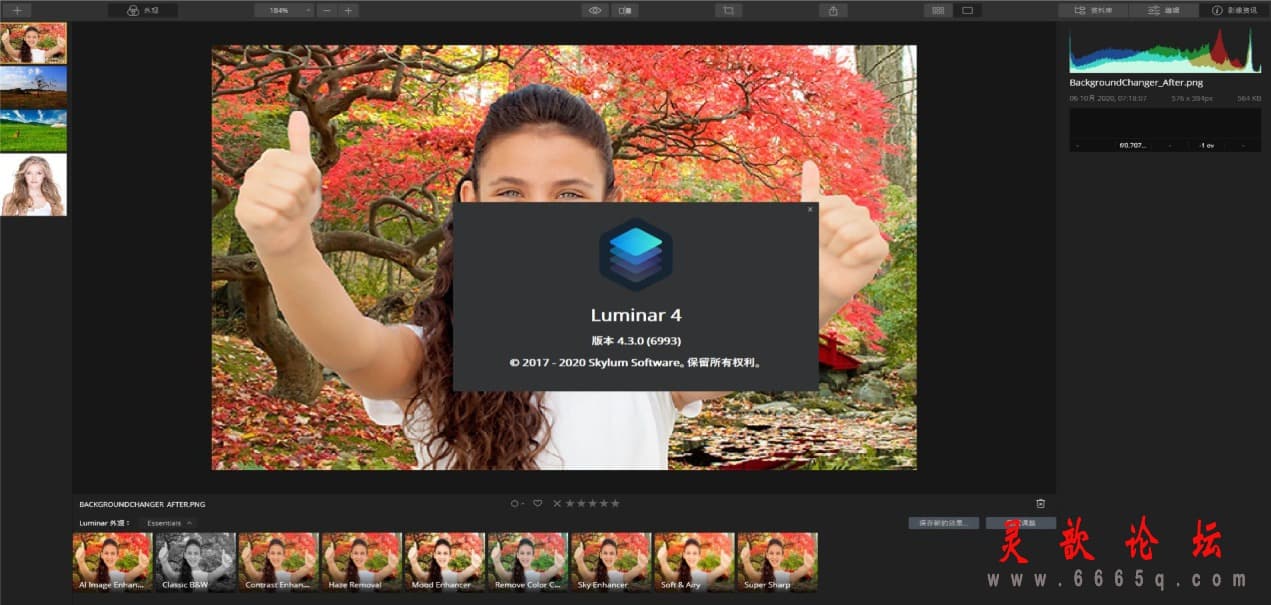Open the Luminar Looks collection dropdown

click(105, 523)
